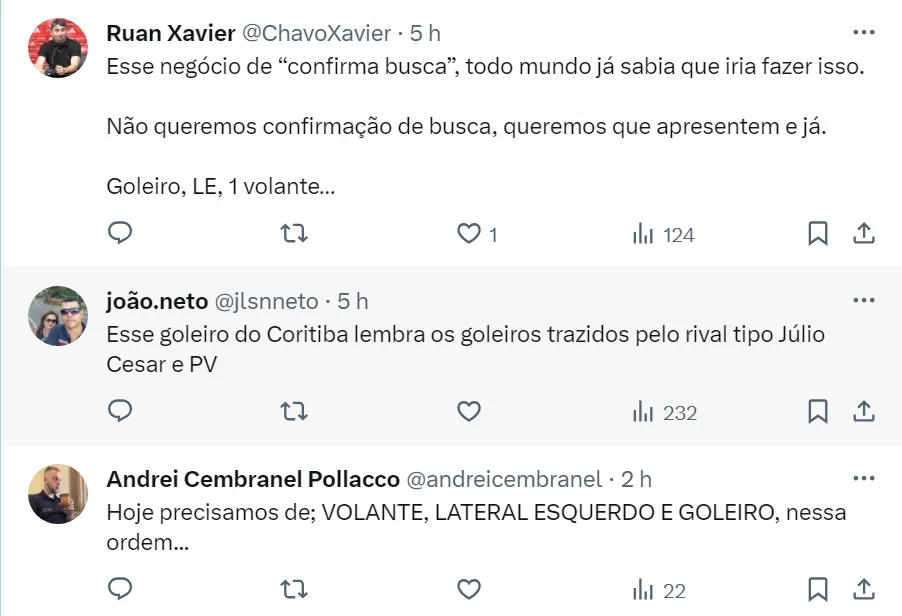Open Ruan Xavier's avatar thumbnail

tap(58, 48)
